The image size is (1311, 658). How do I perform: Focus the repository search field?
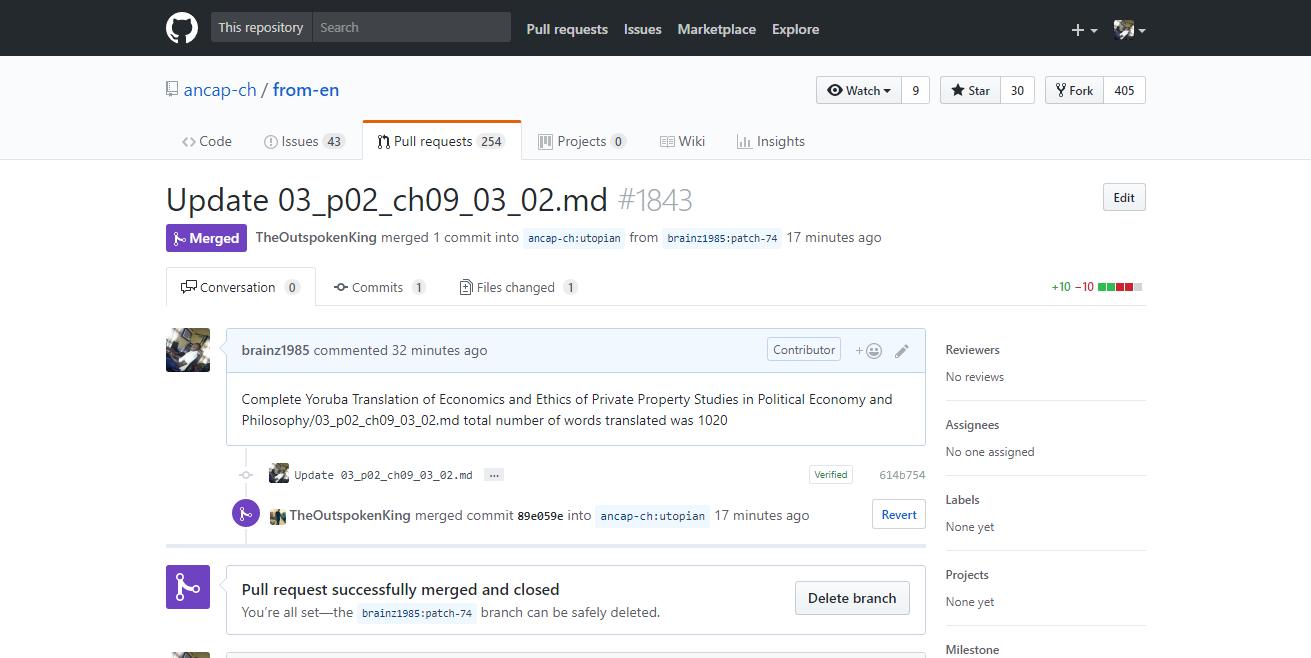tap(411, 28)
